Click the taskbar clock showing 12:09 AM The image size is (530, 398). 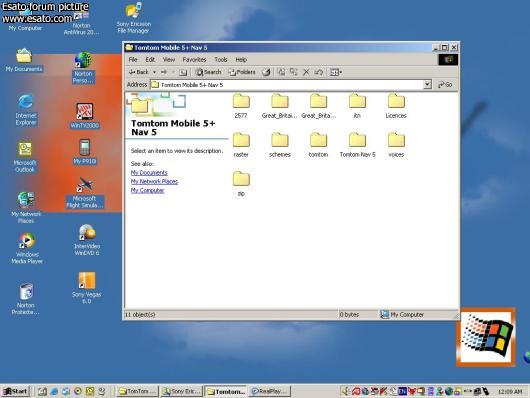point(510,392)
